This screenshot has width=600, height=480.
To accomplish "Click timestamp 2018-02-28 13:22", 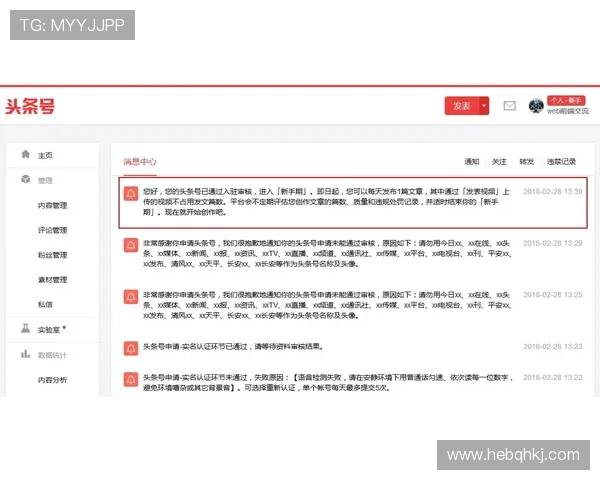I will pyautogui.click(x=553, y=377).
